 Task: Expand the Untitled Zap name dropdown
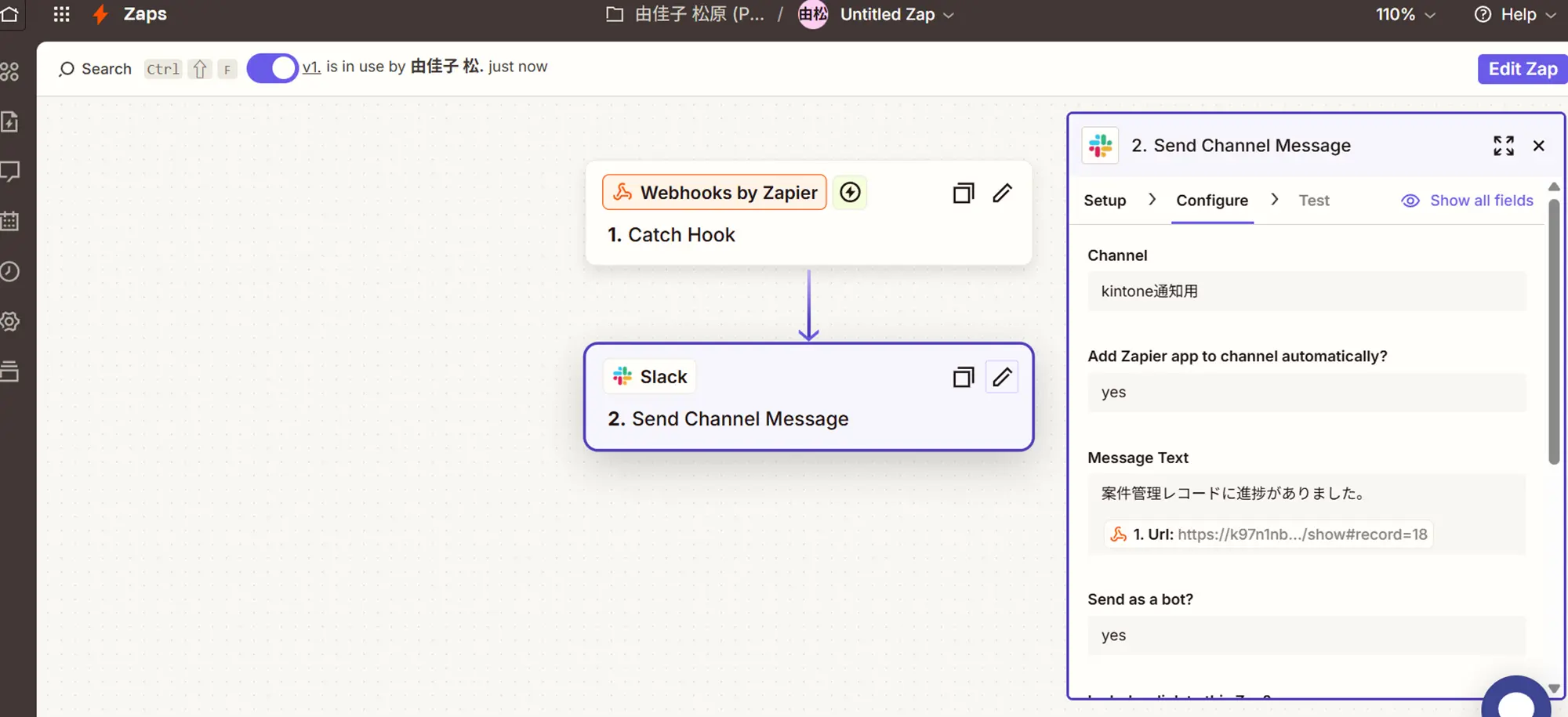[x=949, y=15]
